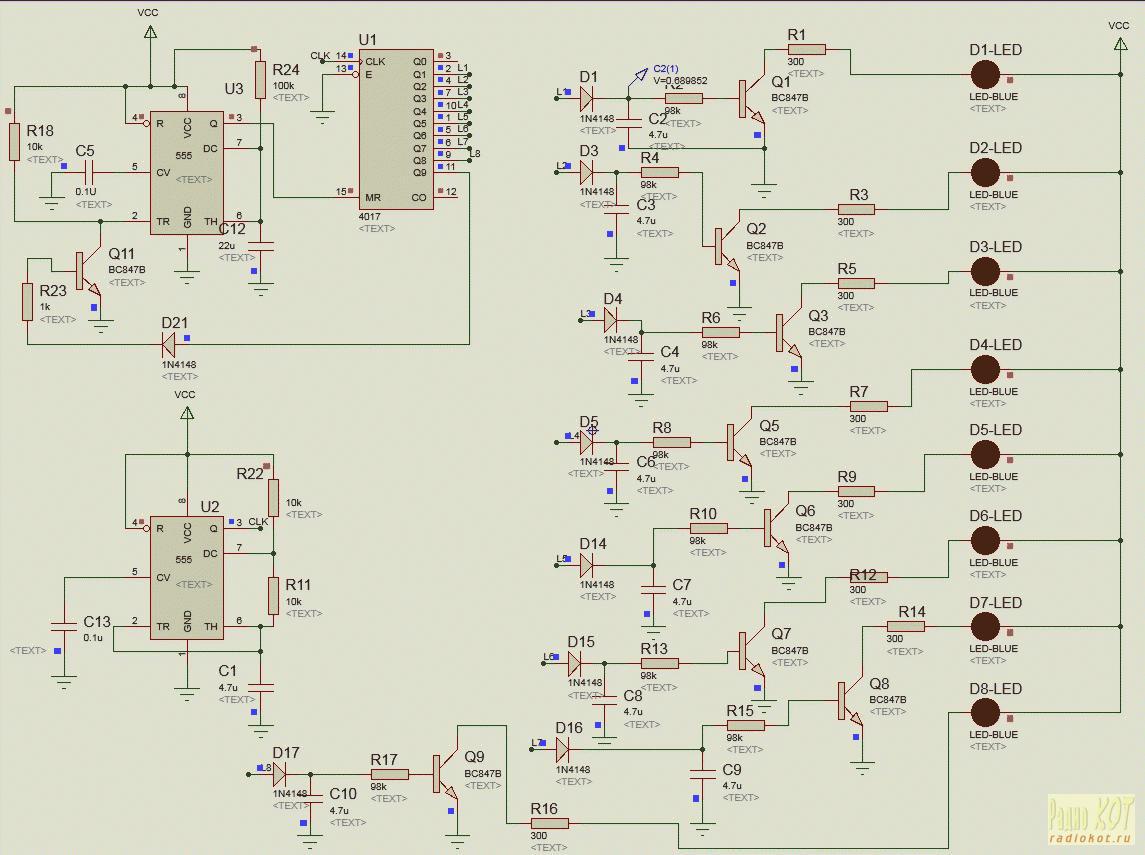Select resistor R24 100k
This screenshot has width=1145, height=855.
260,80
